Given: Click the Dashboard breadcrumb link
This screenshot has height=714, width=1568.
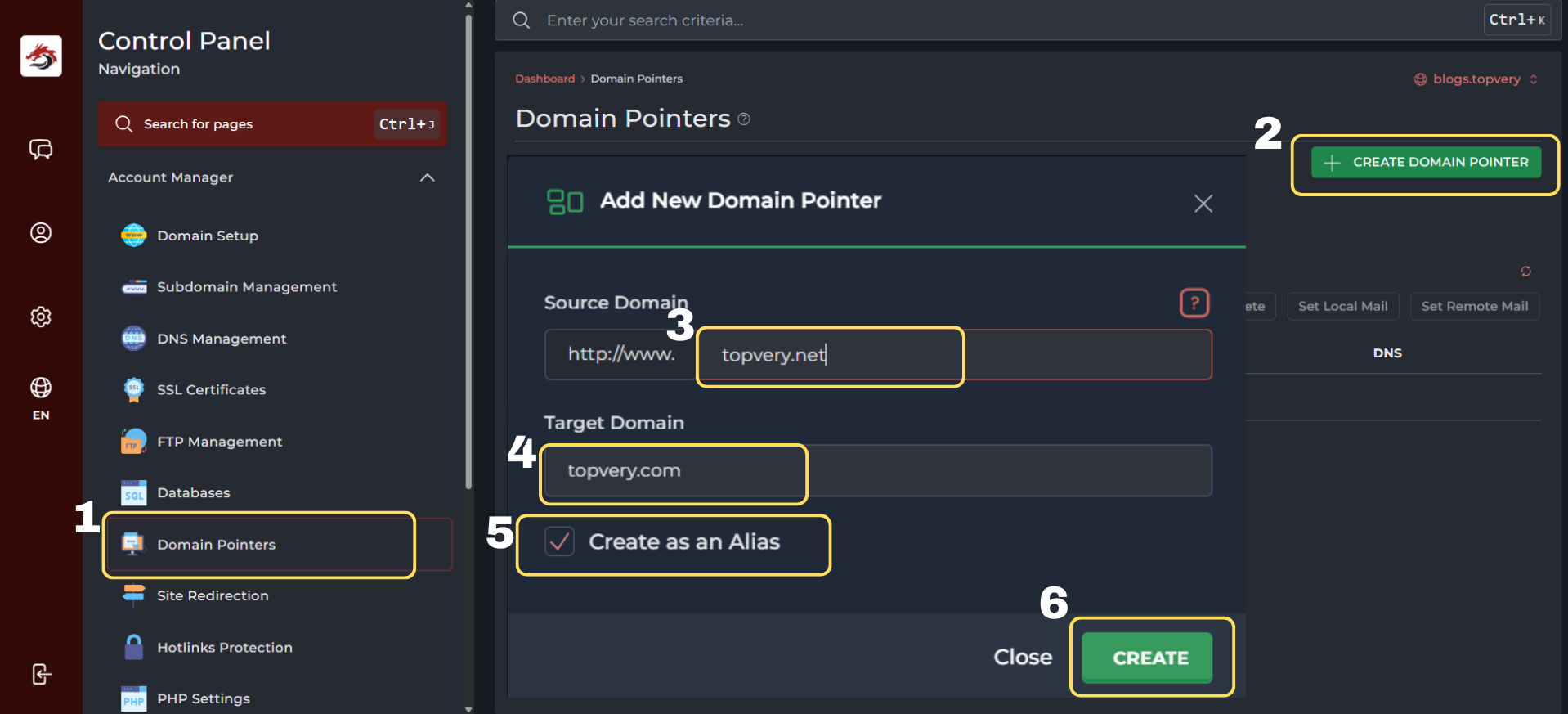Looking at the screenshot, I should pyautogui.click(x=544, y=79).
